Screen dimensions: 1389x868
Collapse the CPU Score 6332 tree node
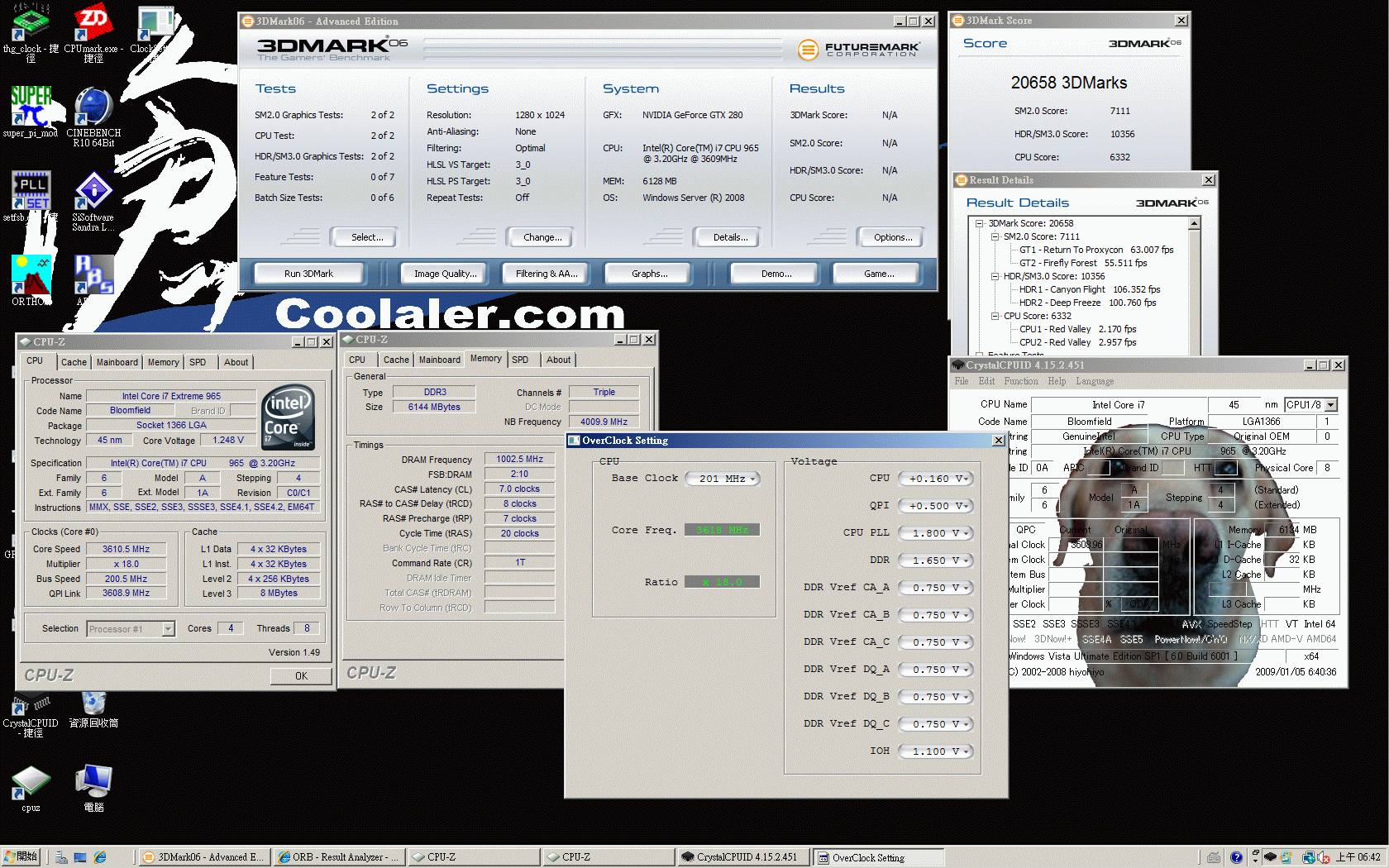pos(995,316)
